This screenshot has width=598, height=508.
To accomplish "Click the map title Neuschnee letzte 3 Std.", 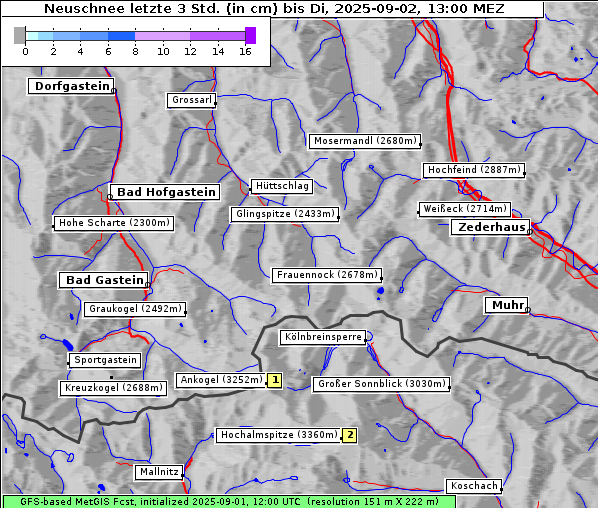I will click(274, 9).
